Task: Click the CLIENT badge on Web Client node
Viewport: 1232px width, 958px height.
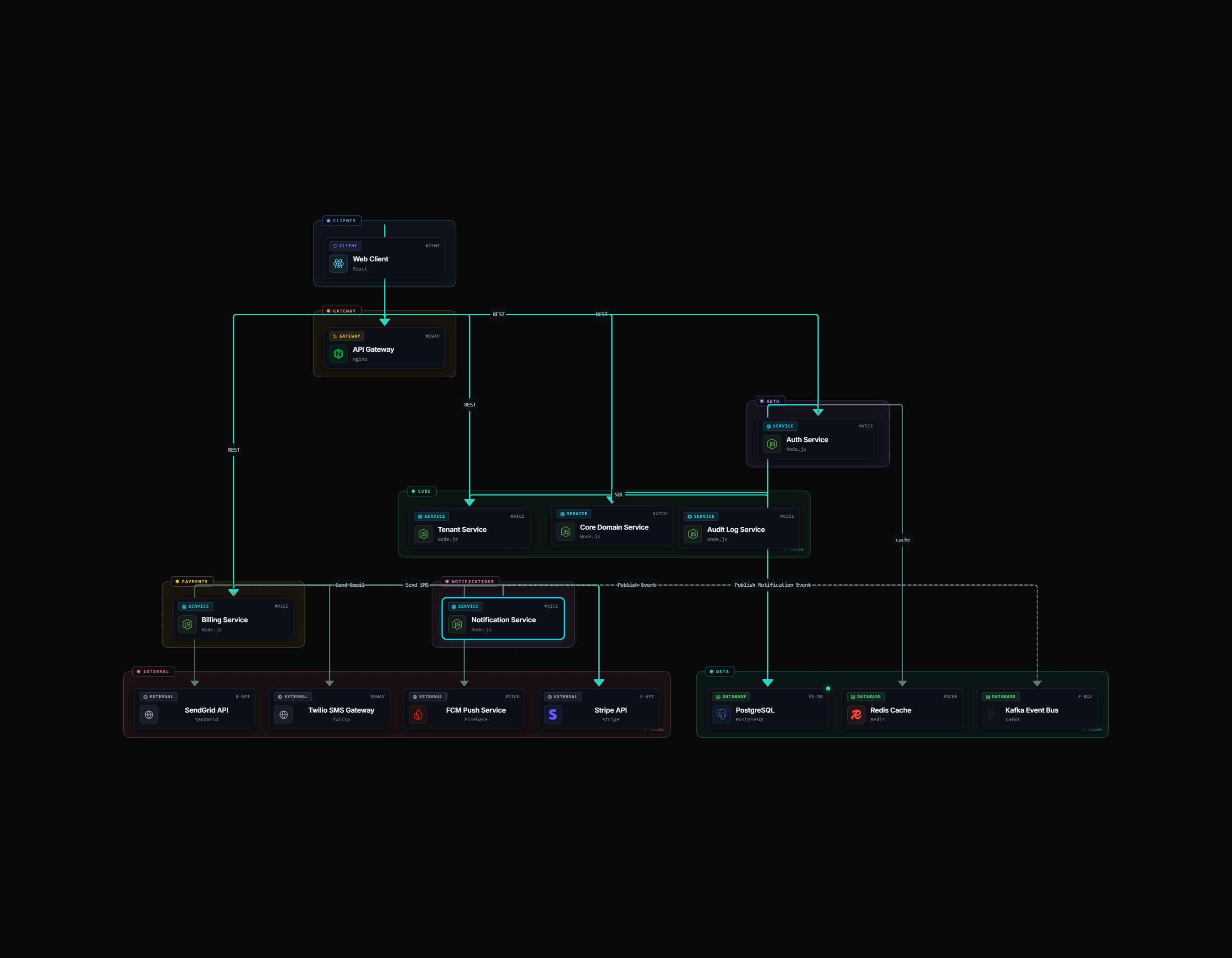Action: (345, 246)
